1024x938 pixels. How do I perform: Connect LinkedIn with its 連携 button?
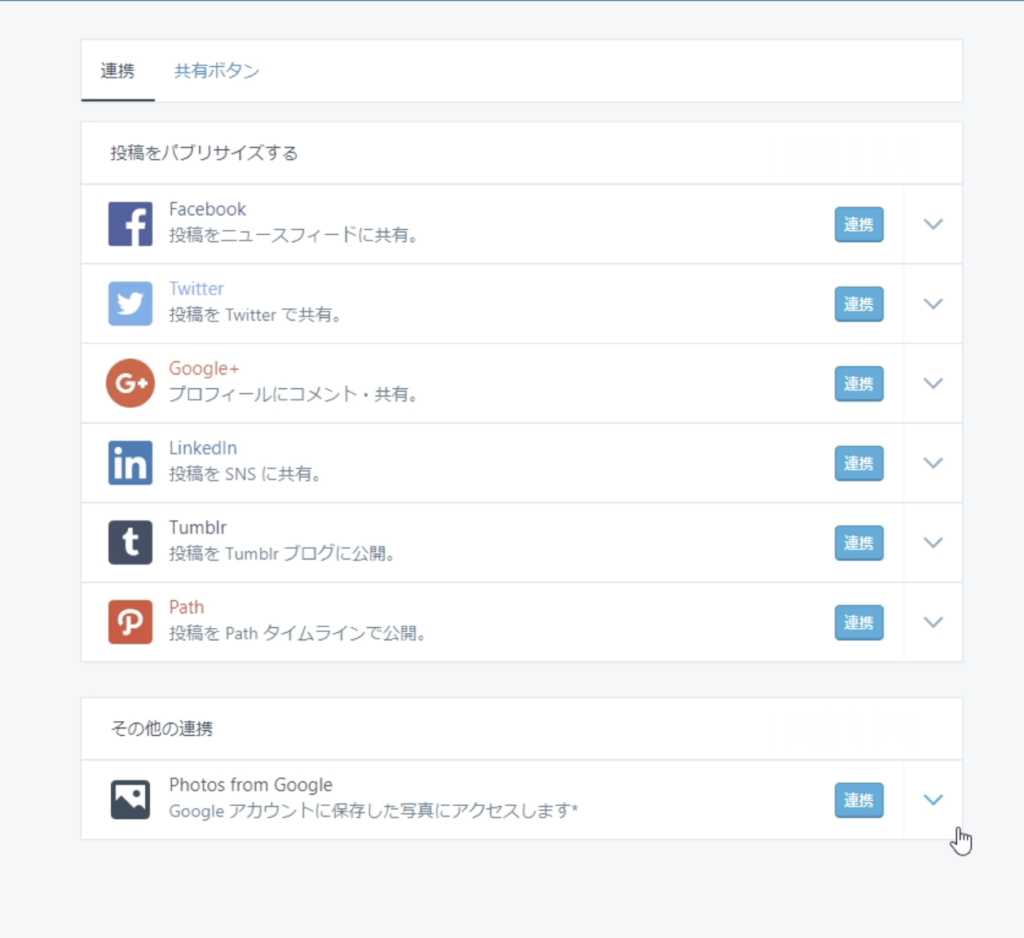click(x=859, y=464)
